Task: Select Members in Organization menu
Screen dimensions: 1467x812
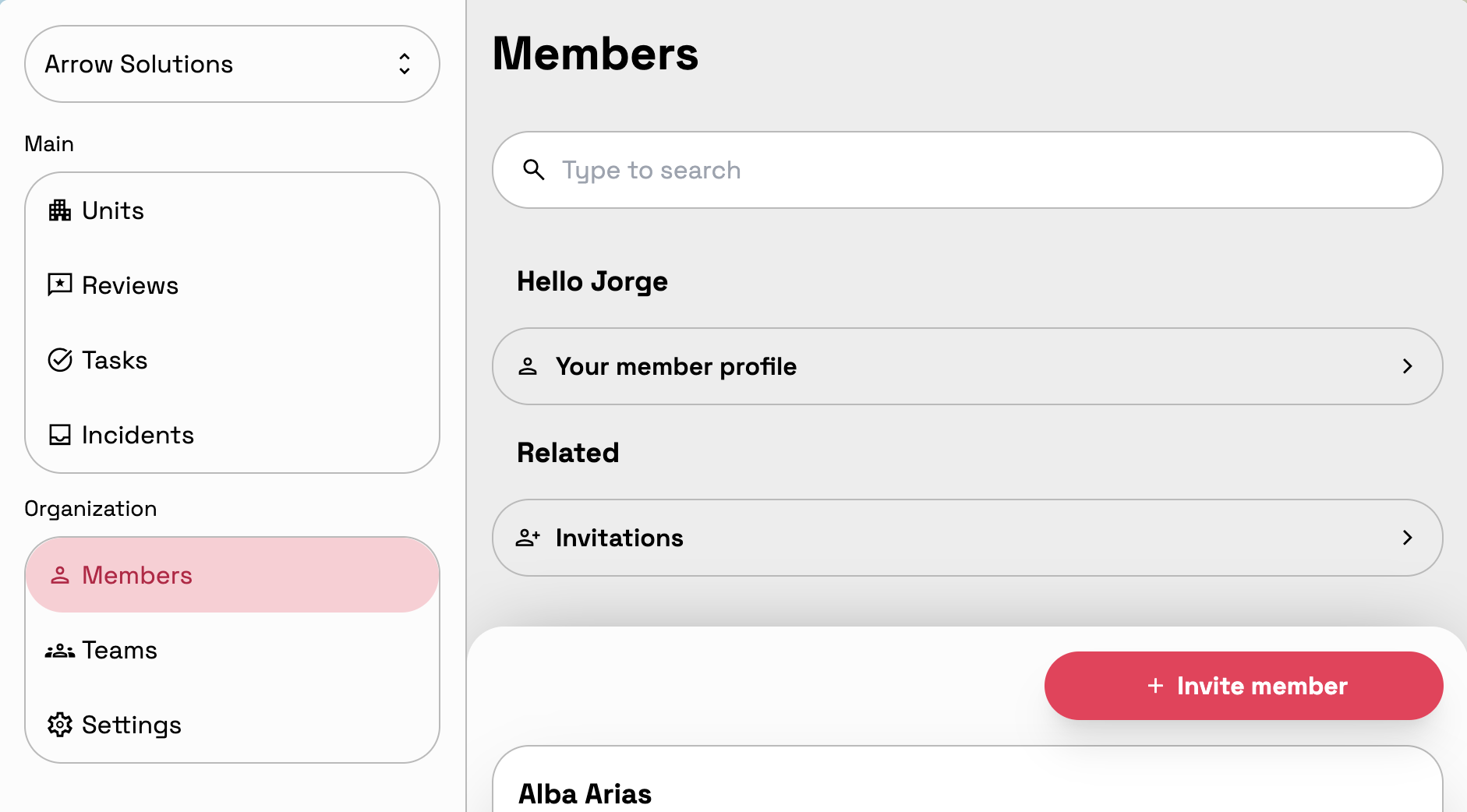Action: click(x=232, y=575)
